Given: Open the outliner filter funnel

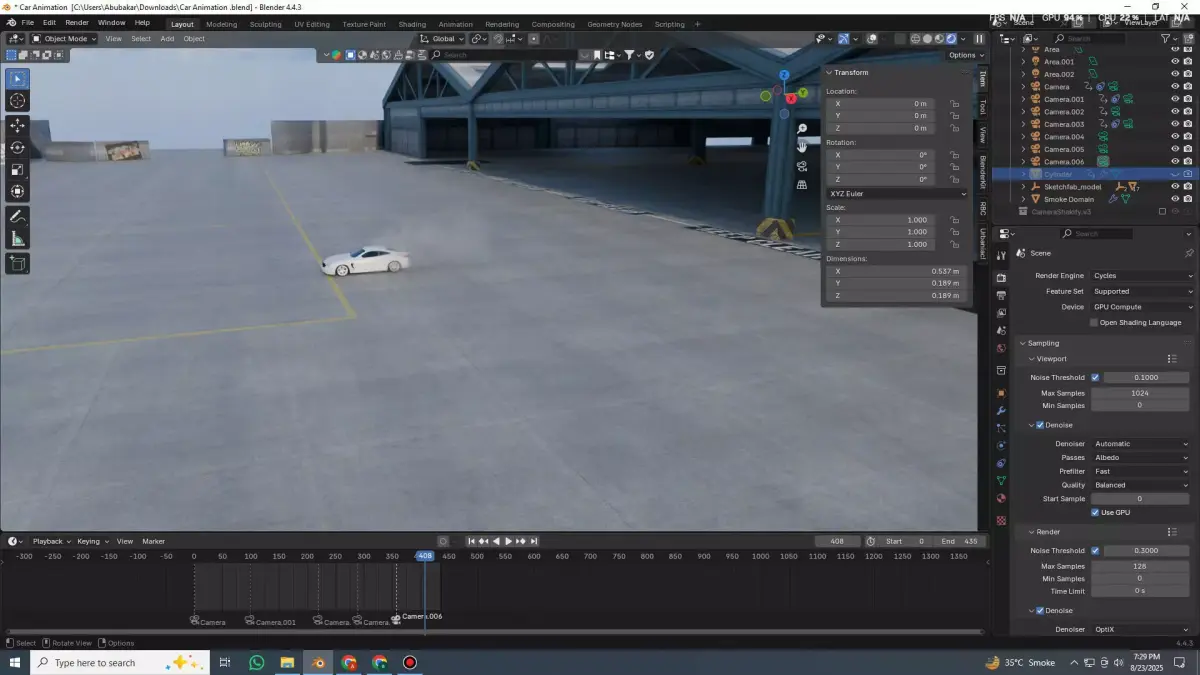Looking at the screenshot, I should pos(1166,39).
